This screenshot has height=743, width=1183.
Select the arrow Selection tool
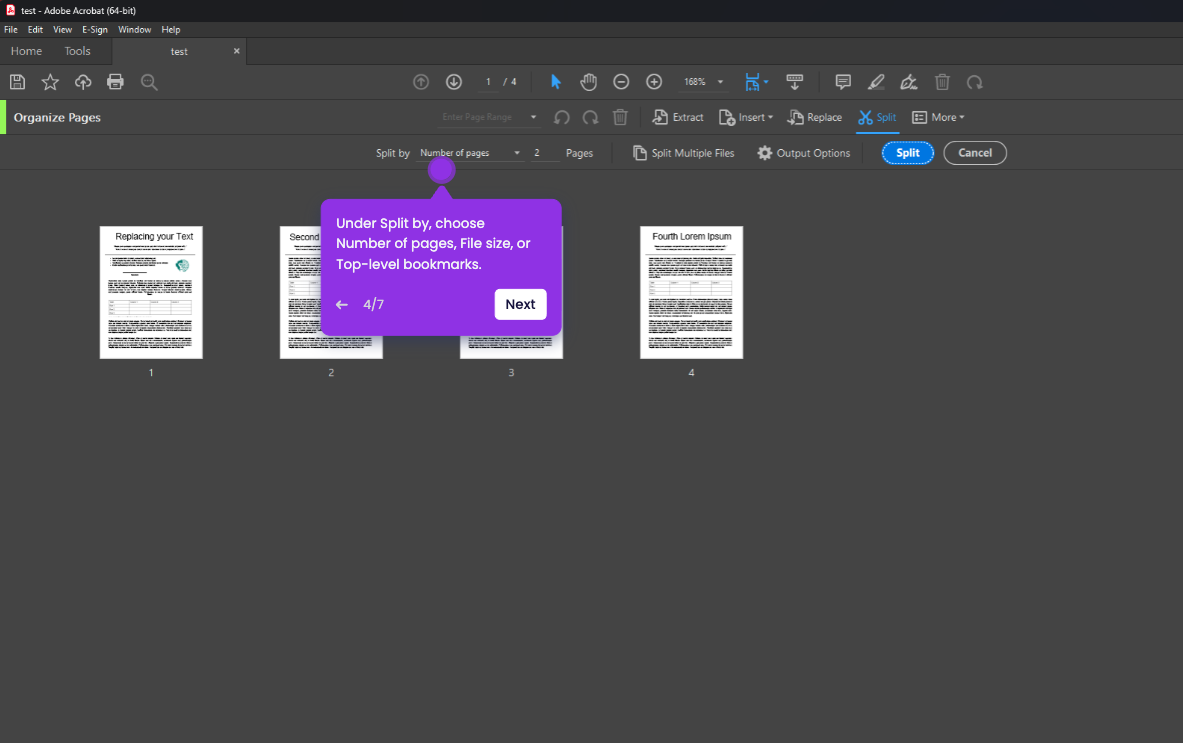pos(556,82)
